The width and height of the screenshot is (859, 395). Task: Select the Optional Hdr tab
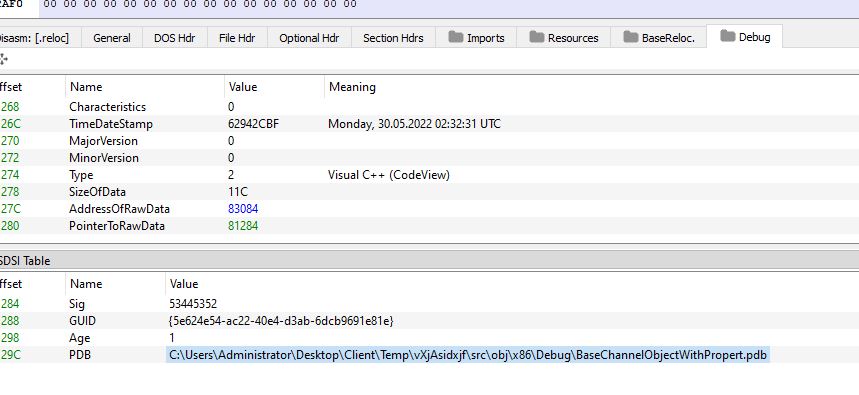coord(309,38)
